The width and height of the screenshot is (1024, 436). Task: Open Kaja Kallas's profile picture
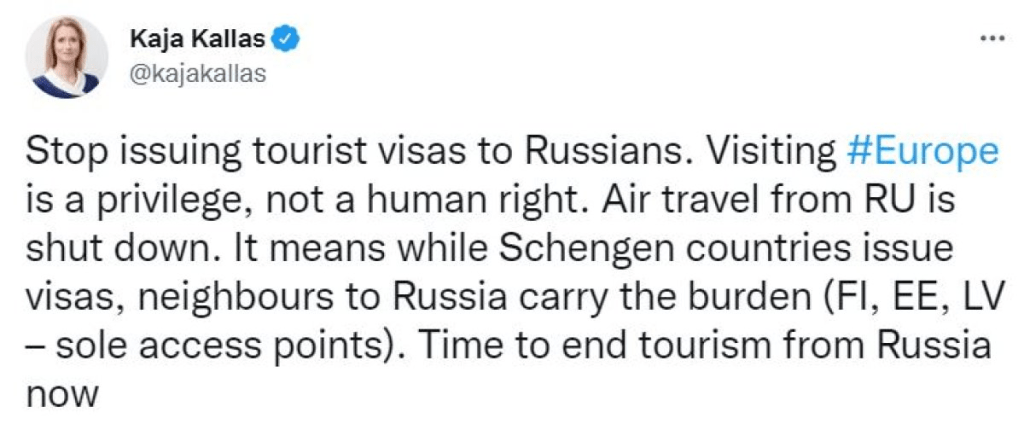[x=68, y=57]
